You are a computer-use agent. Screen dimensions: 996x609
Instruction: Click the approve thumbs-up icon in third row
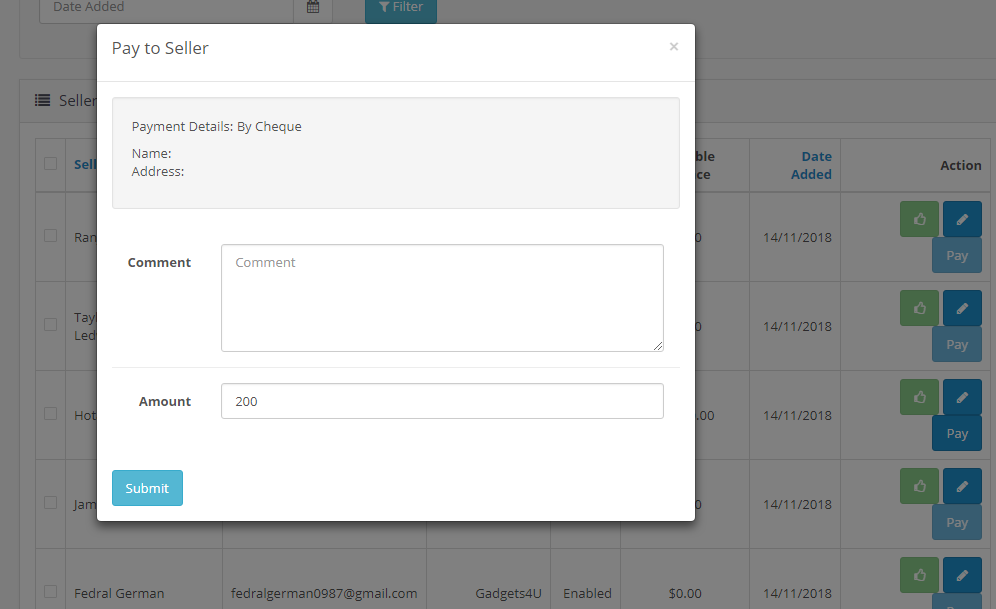(x=919, y=397)
